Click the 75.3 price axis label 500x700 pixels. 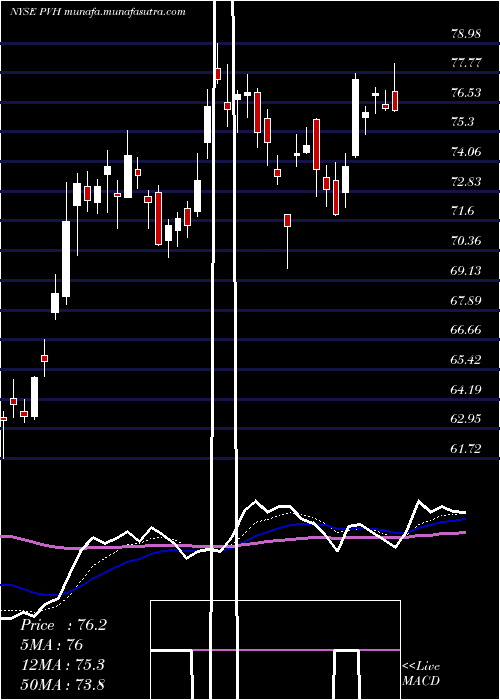pyautogui.click(x=462, y=122)
